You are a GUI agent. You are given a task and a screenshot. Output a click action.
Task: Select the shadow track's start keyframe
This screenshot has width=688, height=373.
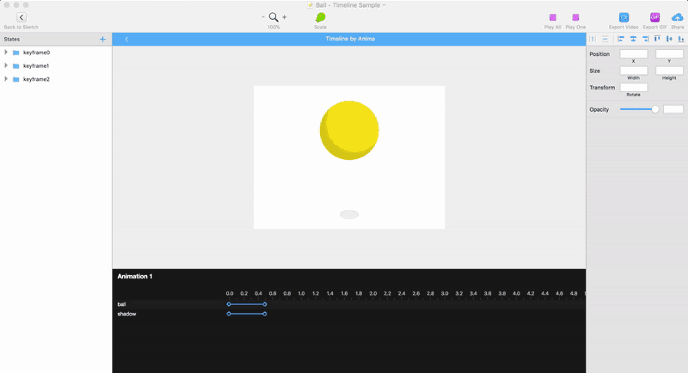tap(229, 314)
